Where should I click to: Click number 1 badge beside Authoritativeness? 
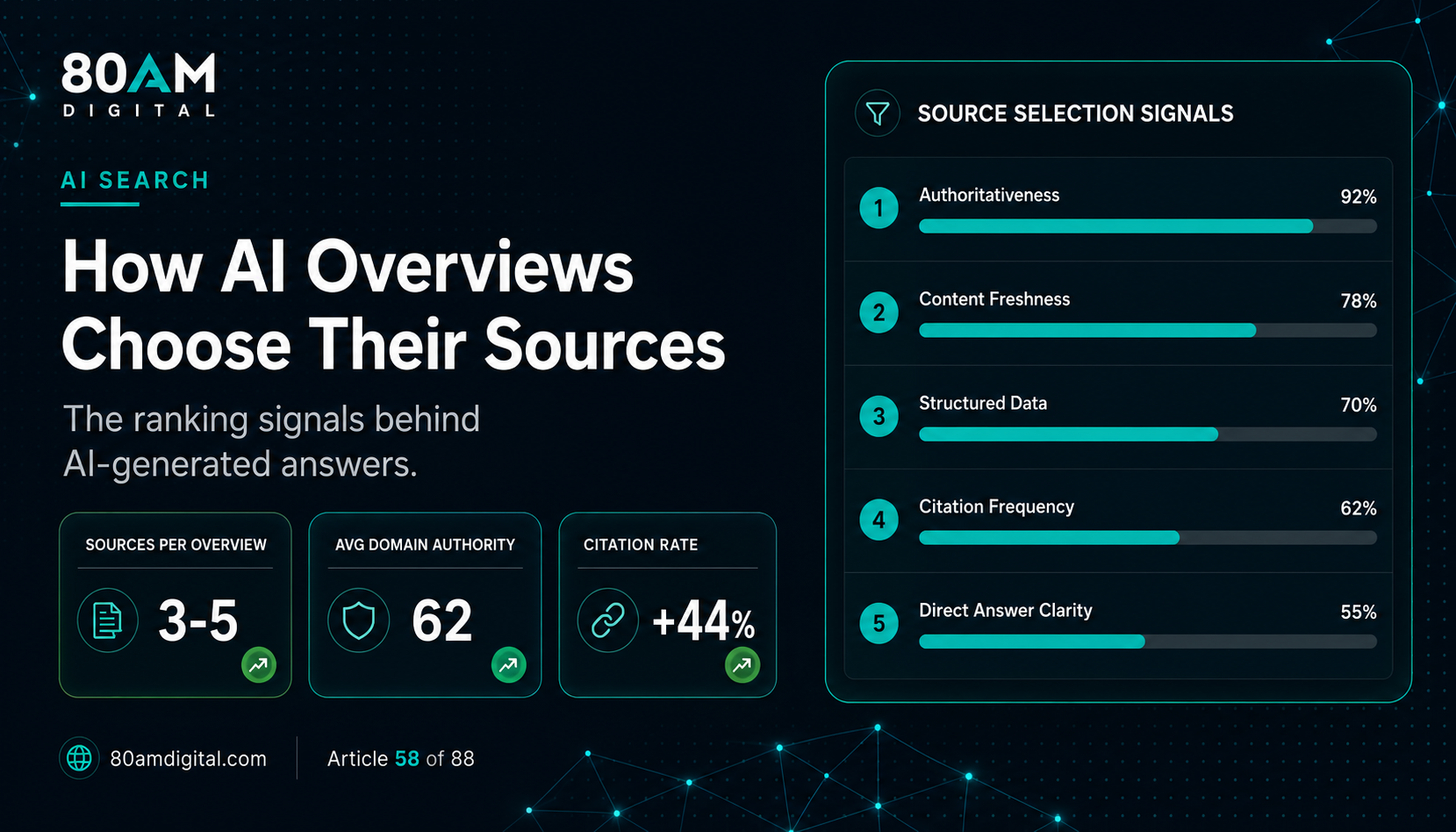coord(879,208)
